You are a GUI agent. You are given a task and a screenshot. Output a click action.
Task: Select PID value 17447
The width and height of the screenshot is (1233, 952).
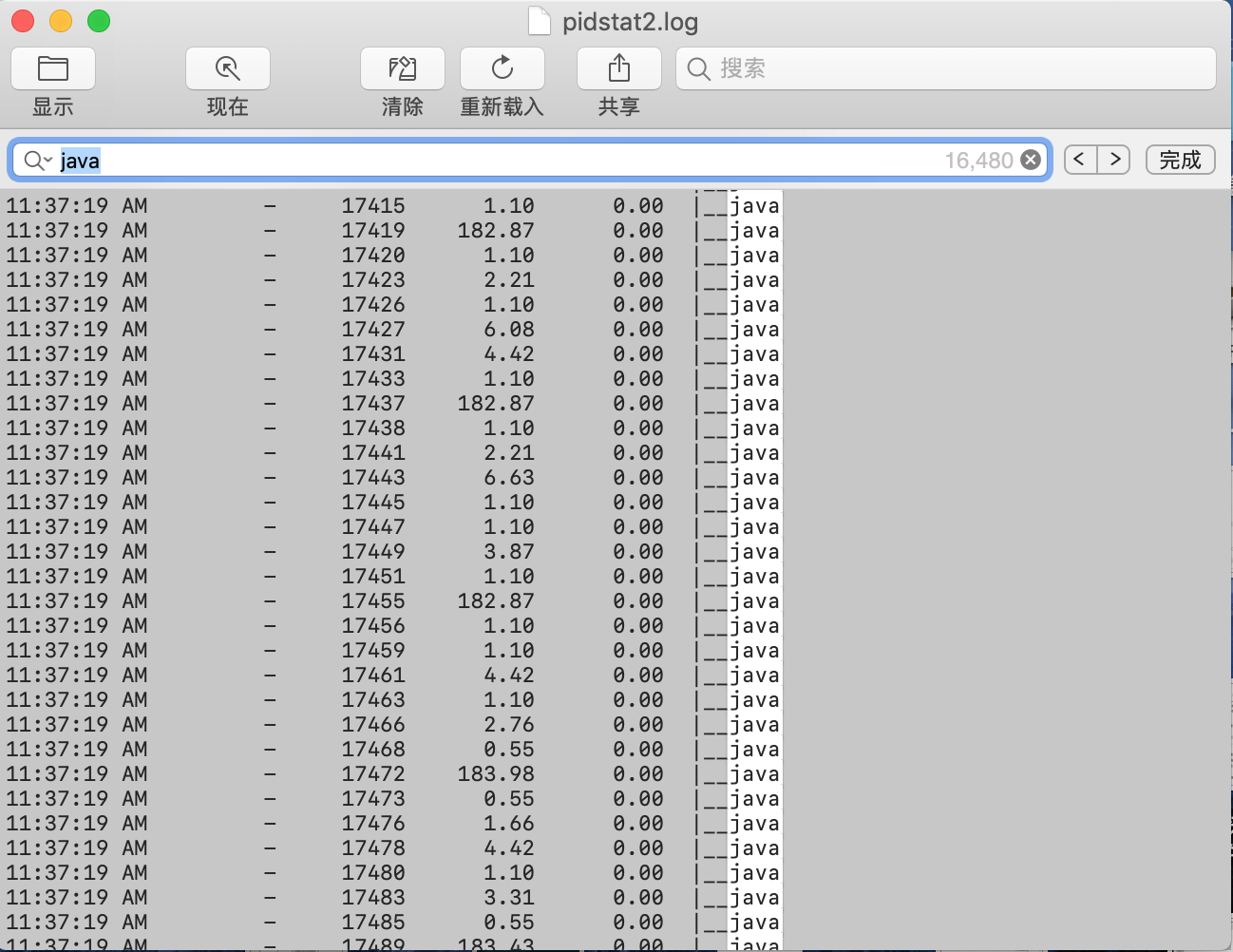(373, 526)
